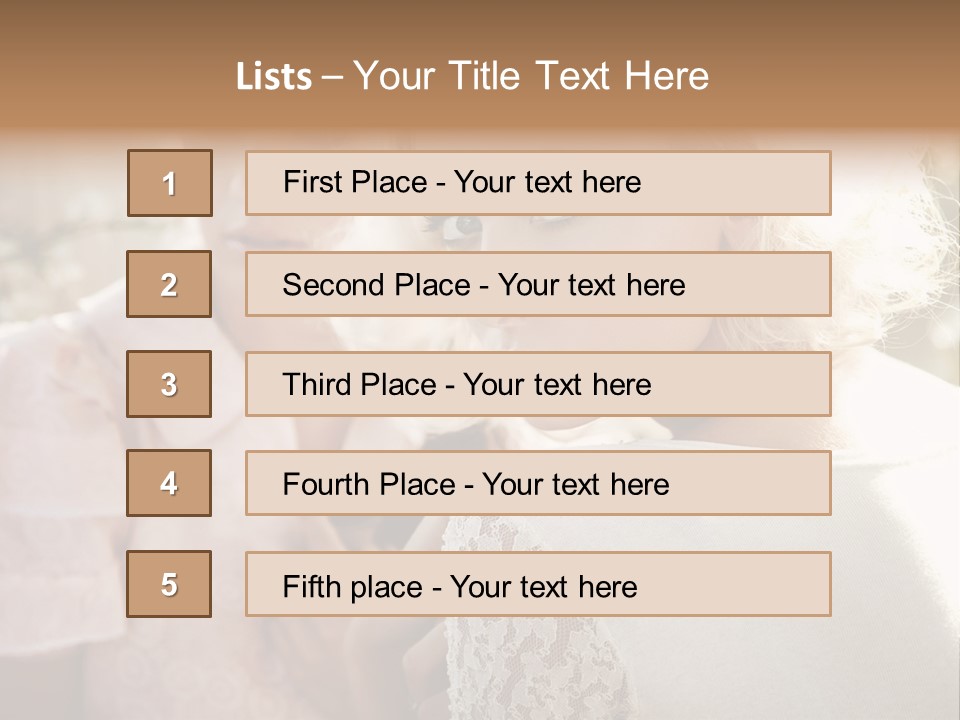This screenshot has width=960, height=720.
Task: Select 'Your Title Text Here' title text
Action: tap(531, 77)
